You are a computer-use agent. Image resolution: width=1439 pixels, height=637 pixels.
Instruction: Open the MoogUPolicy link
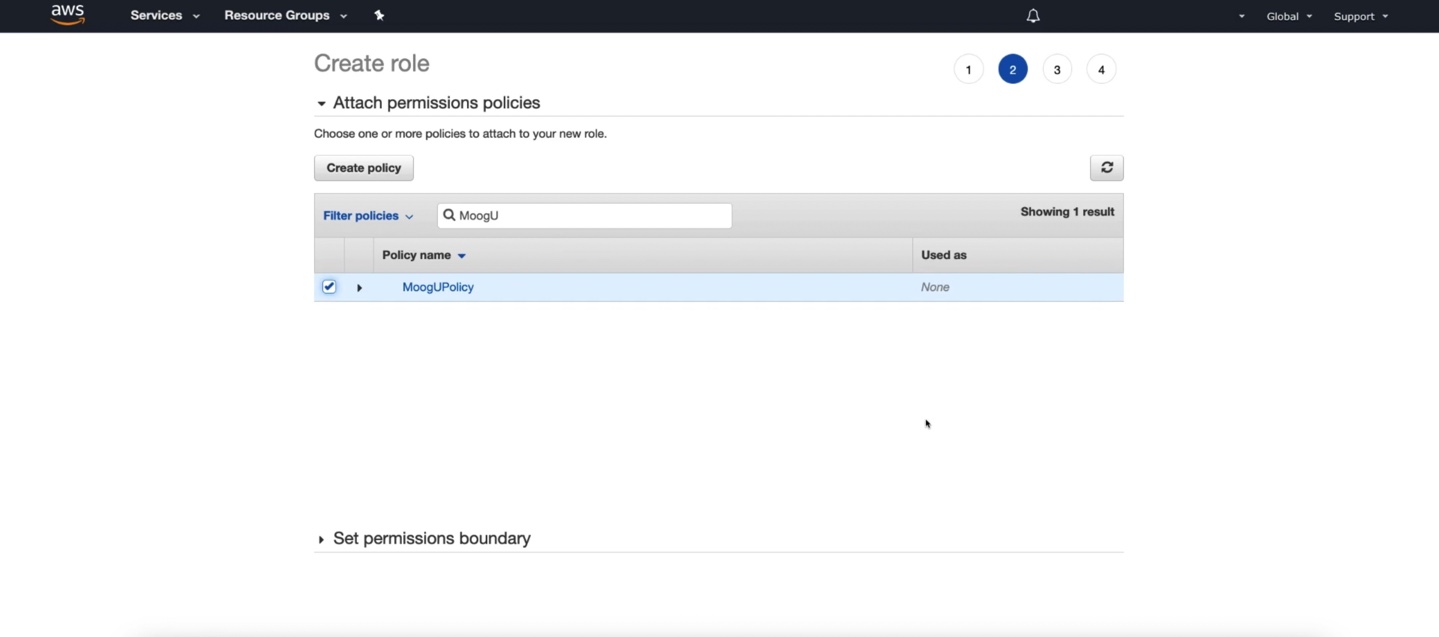tap(438, 287)
